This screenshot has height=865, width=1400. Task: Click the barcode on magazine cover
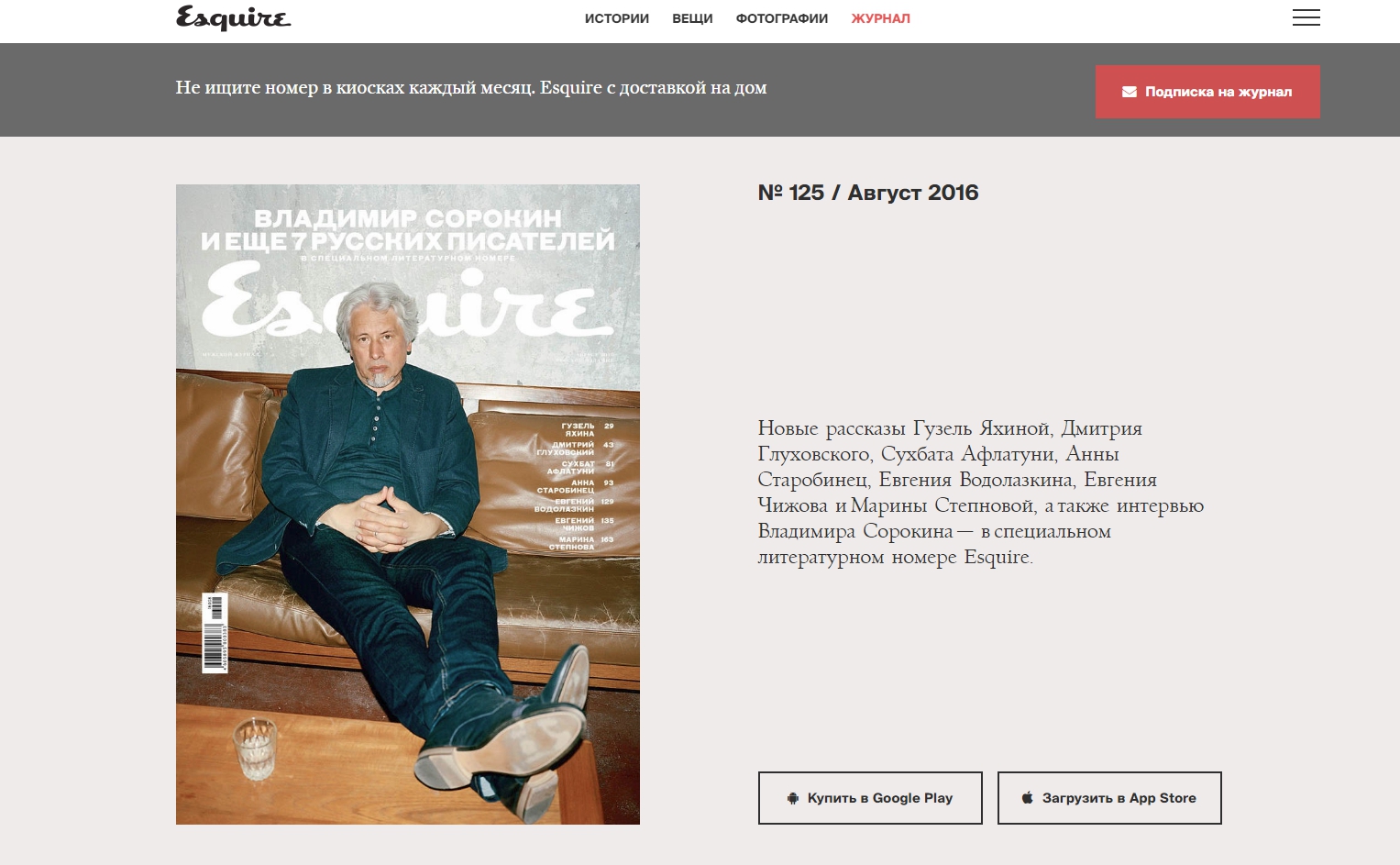point(215,633)
